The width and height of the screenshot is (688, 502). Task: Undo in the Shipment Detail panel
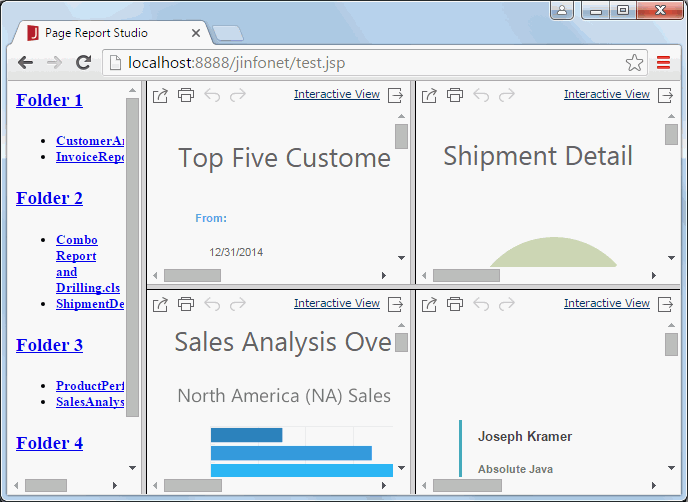tap(481, 95)
